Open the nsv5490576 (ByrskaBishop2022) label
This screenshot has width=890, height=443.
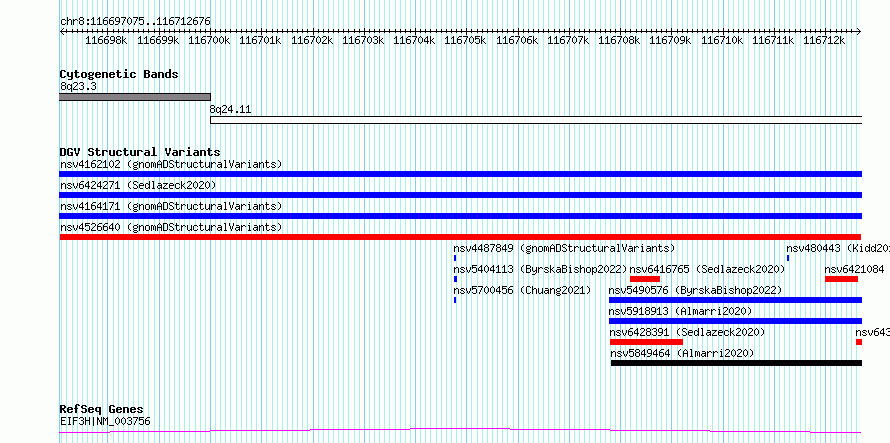[x=695, y=290]
